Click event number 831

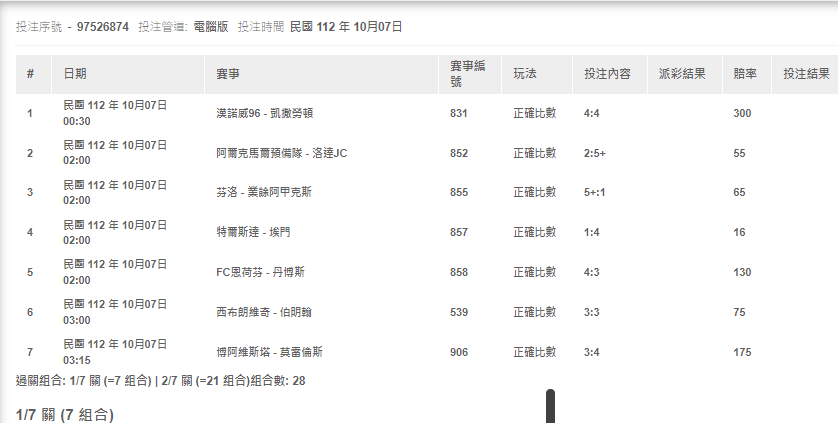tap(459, 113)
